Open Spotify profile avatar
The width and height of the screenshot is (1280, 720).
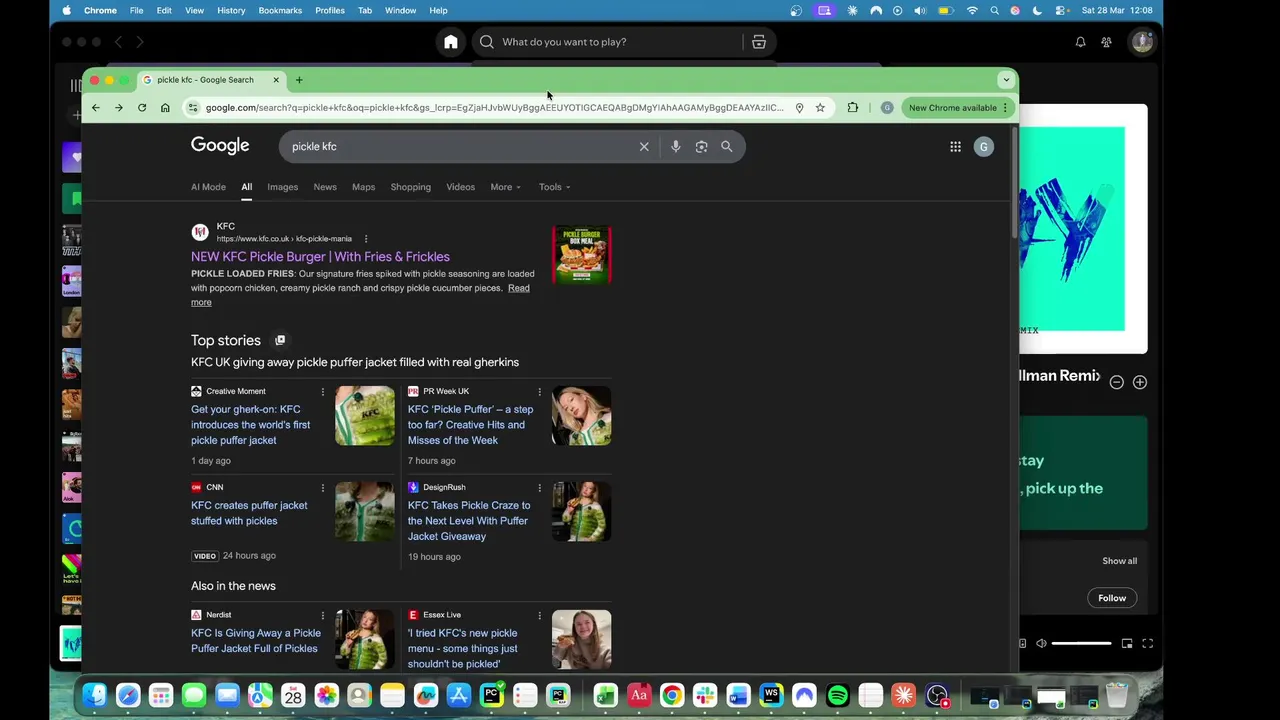(1142, 42)
